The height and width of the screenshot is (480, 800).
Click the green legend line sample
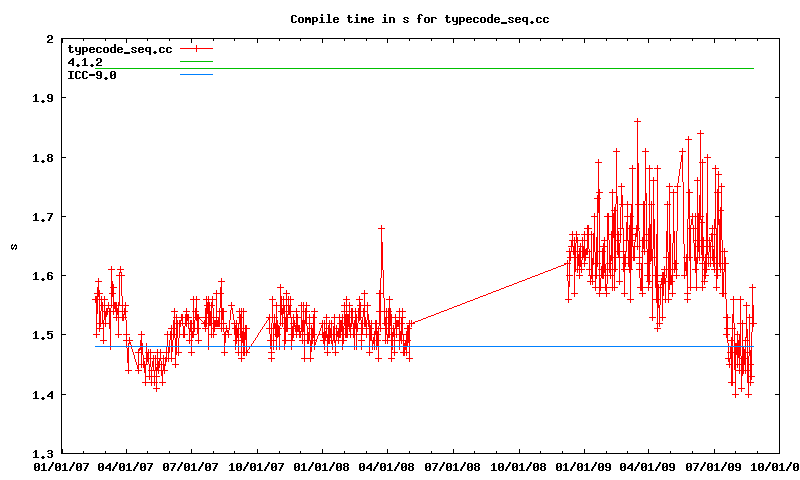pos(196,61)
